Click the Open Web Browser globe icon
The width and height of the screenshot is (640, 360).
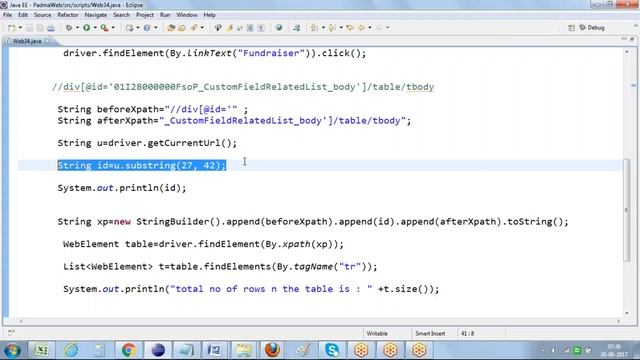point(279,28)
